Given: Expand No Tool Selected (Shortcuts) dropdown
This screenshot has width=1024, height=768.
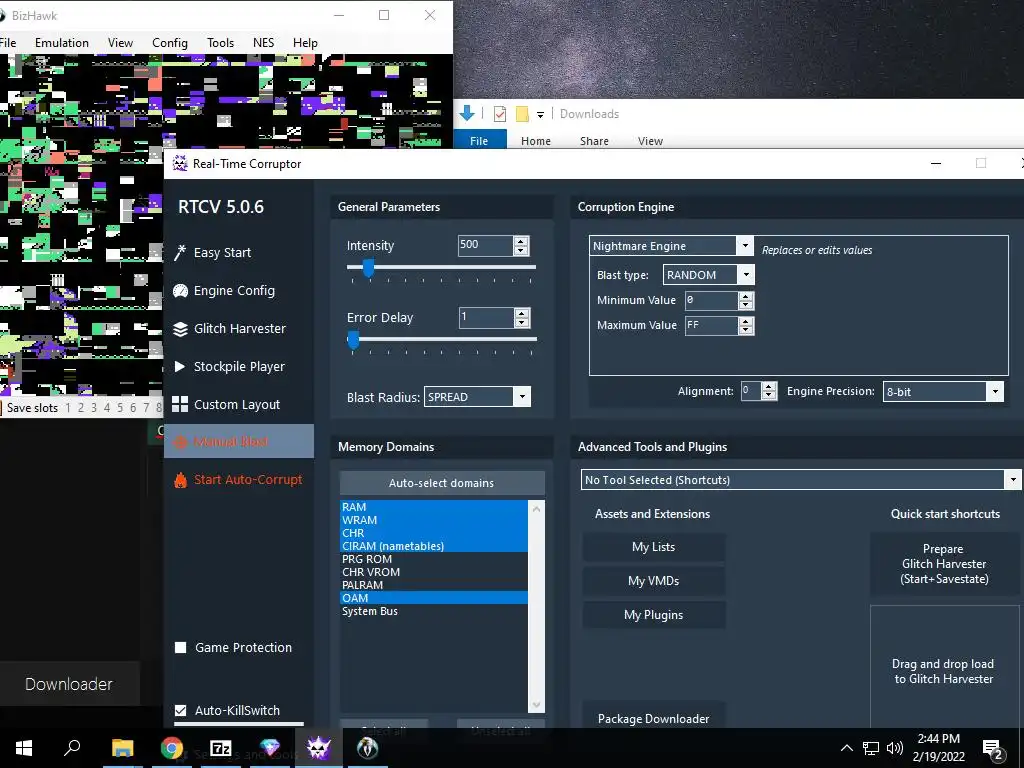Looking at the screenshot, I should pos(1012,480).
